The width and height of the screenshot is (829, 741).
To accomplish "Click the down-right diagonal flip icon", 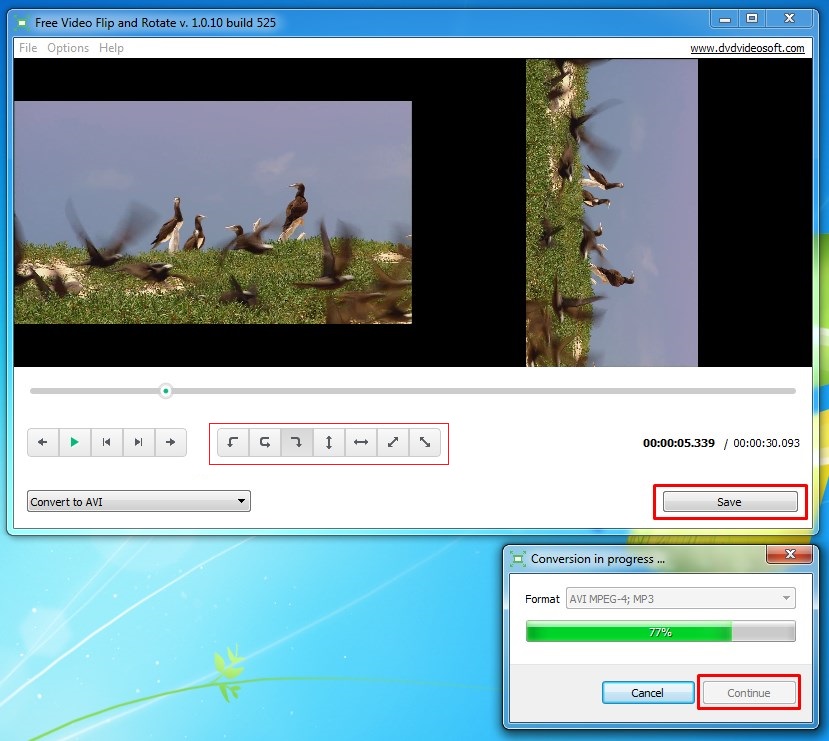I will 425,442.
